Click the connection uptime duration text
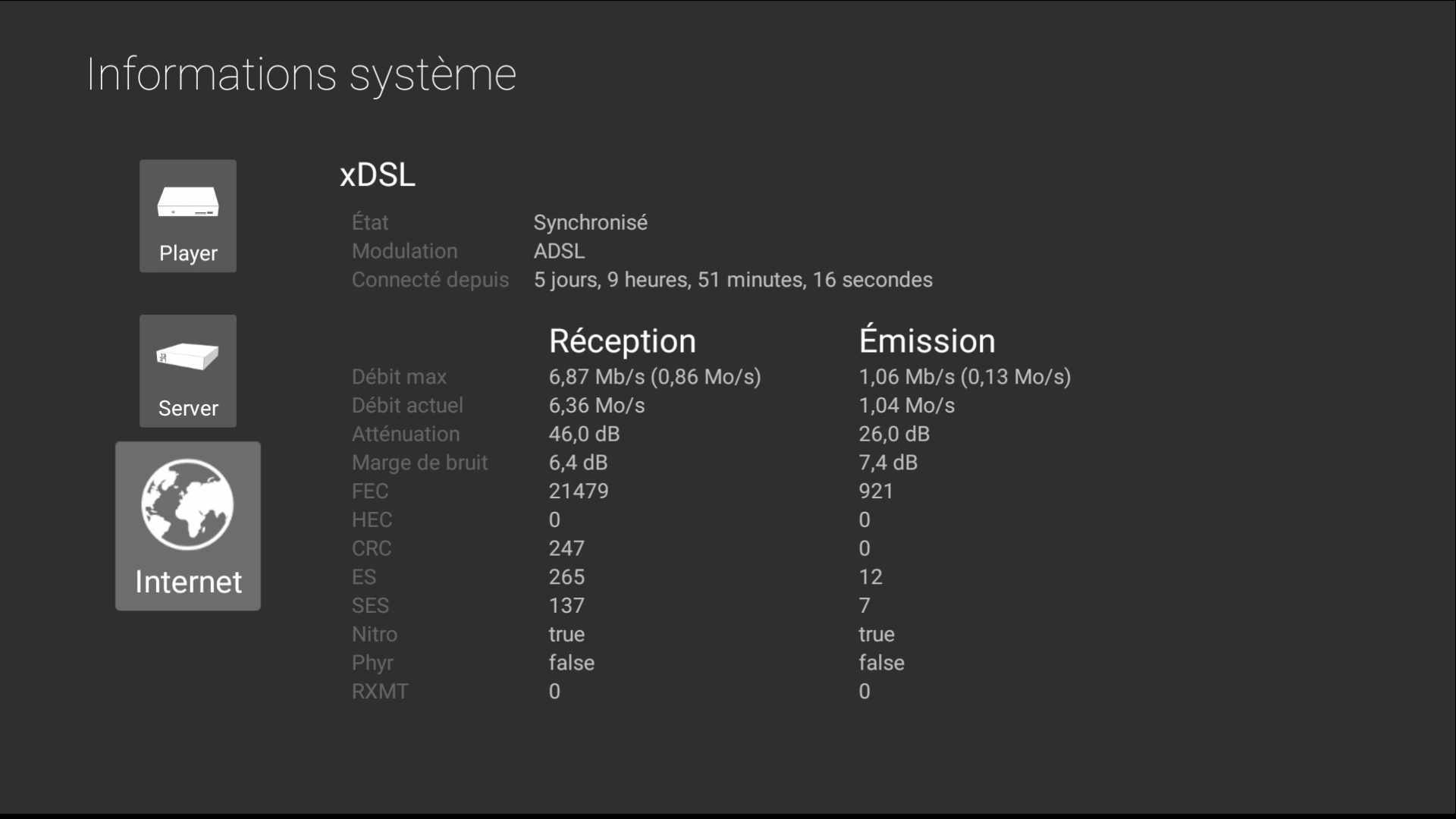The image size is (1456, 819). pyautogui.click(x=733, y=280)
